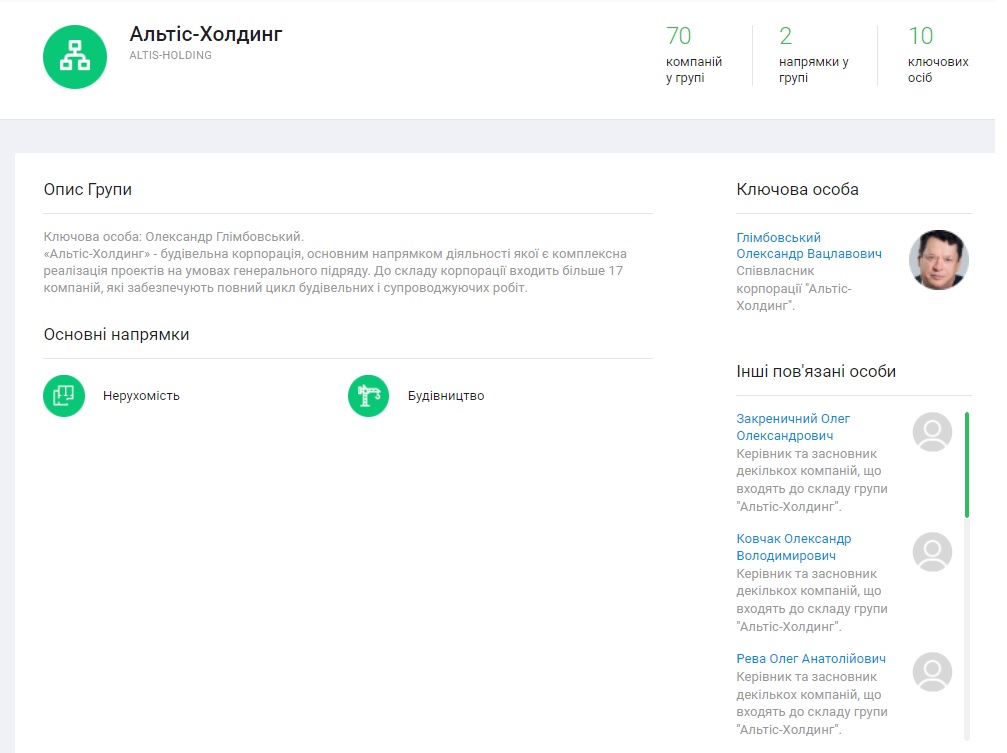Viewport: 1007px width, 753px height.
Task: Click the 70 компаній у групі counter
Action: click(693, 55)
